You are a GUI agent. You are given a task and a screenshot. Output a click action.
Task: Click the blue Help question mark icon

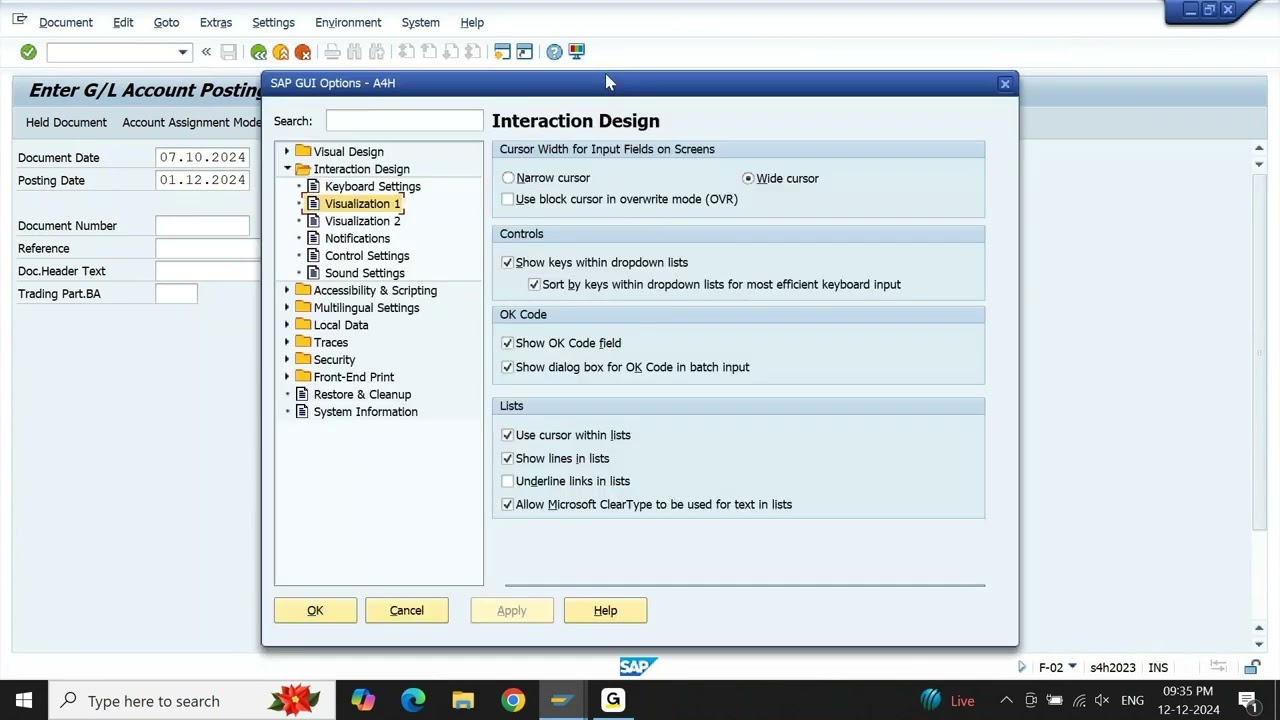tap(554, 52)
